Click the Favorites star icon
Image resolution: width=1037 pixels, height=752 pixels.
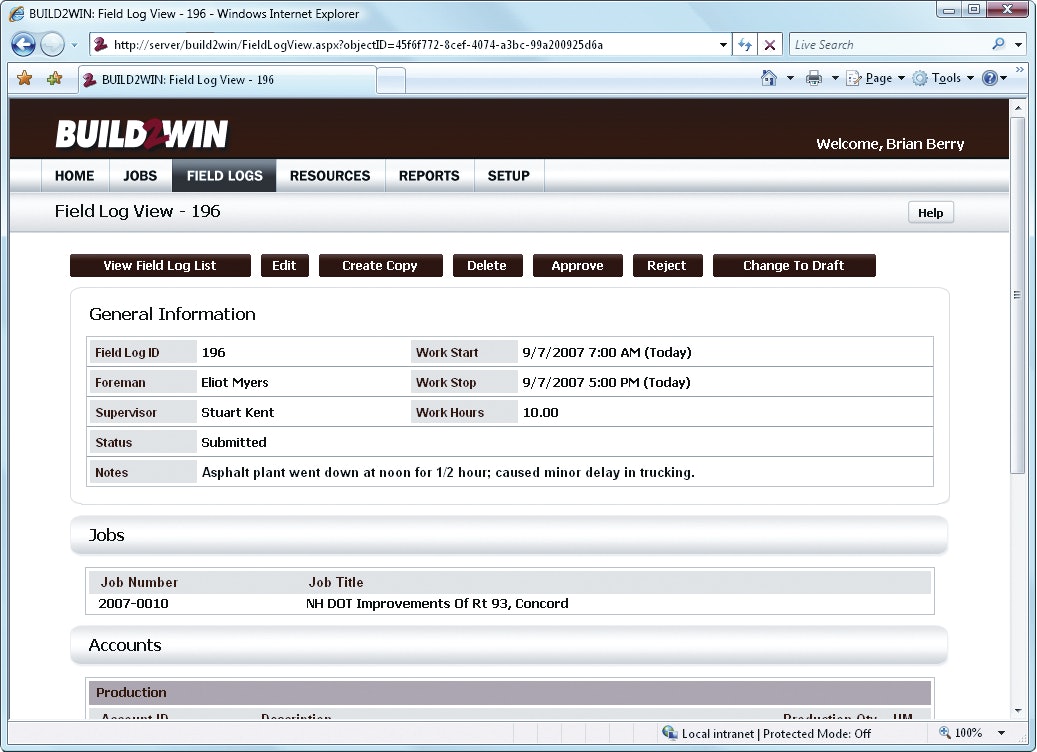pyautogui.click(x=25, y=77)
